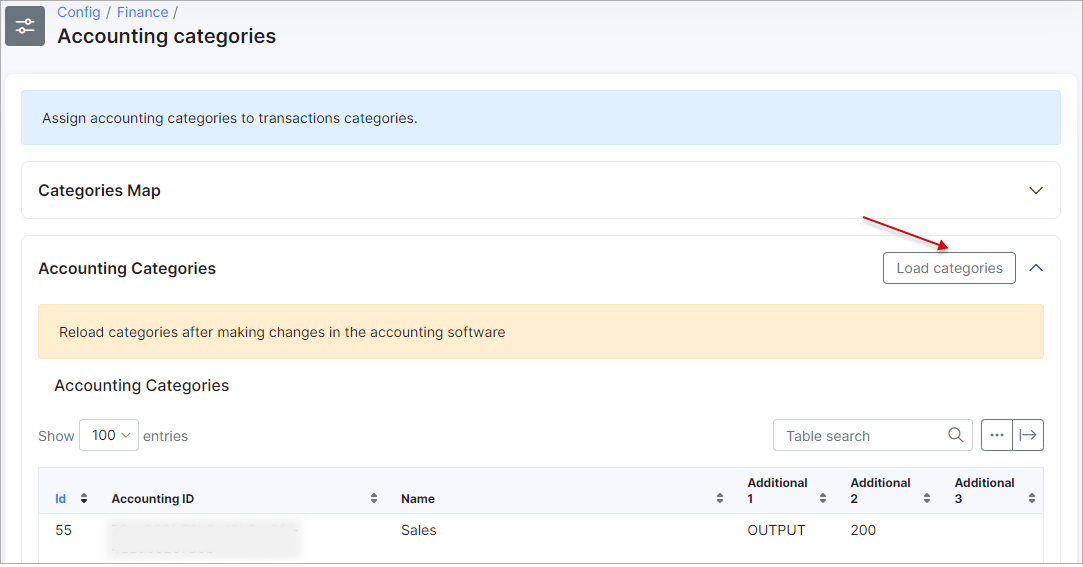Image resolution: width=1083 pixels, height=567 pixels.
Task: Open the three-dots table options button
Action: click(x=997, y=435)
